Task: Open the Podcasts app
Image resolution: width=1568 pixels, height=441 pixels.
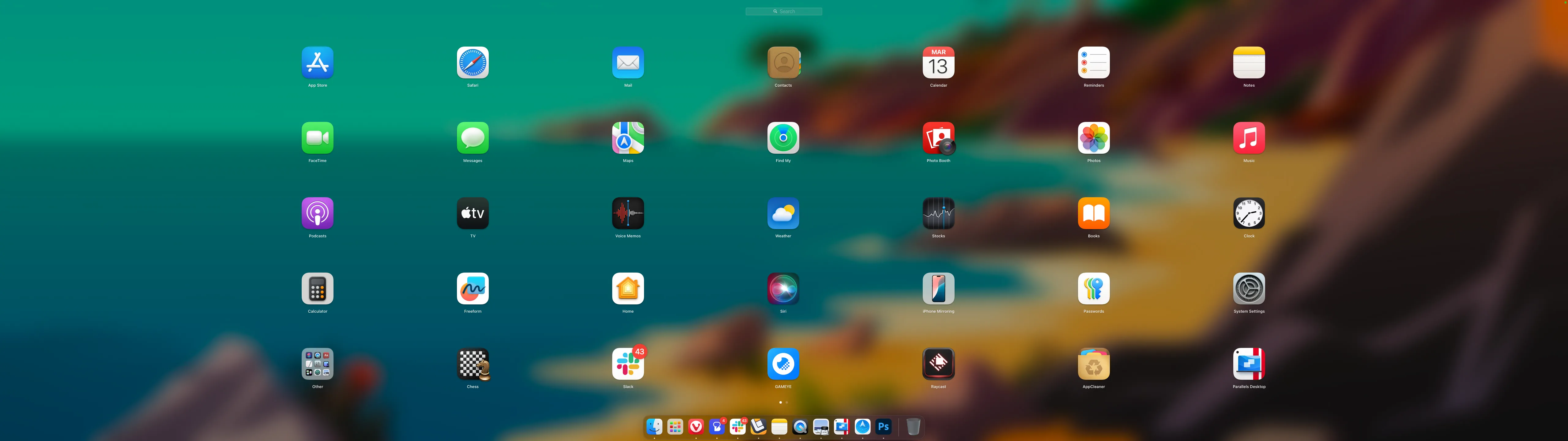Action: click(317, 213)
